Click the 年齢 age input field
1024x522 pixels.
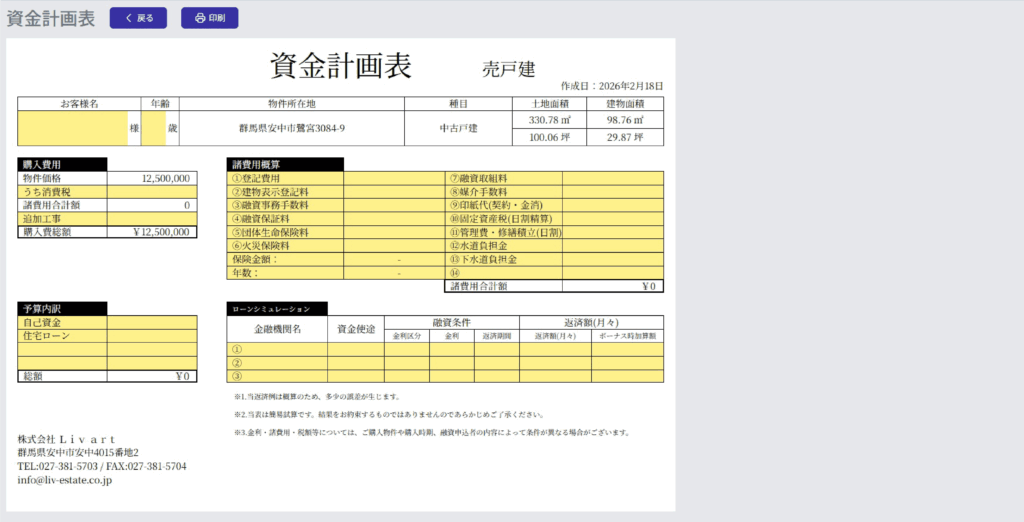tap(153, 128)
